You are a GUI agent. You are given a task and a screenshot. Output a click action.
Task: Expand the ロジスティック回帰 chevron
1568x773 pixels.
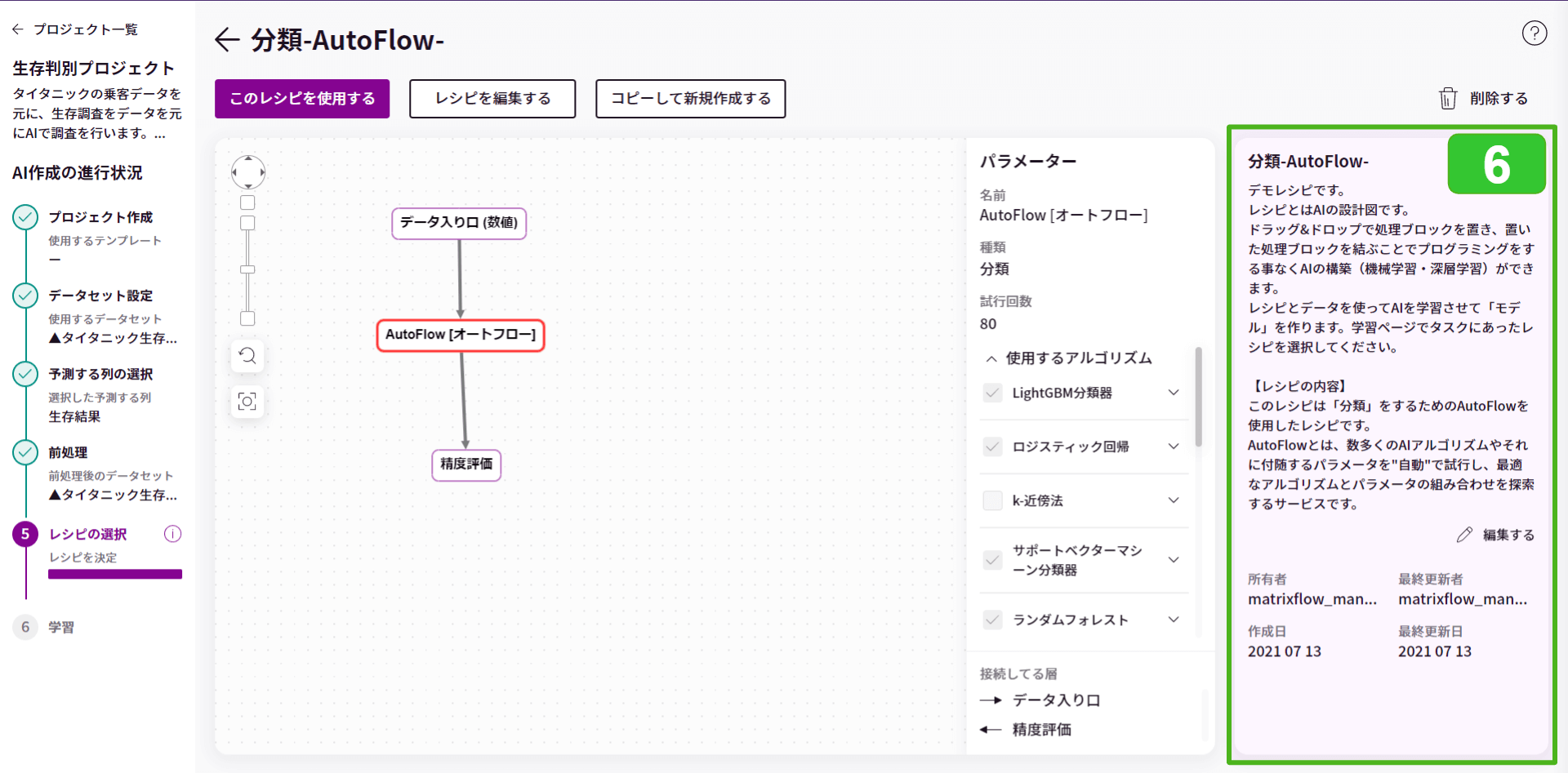(x=1174, y=446)
